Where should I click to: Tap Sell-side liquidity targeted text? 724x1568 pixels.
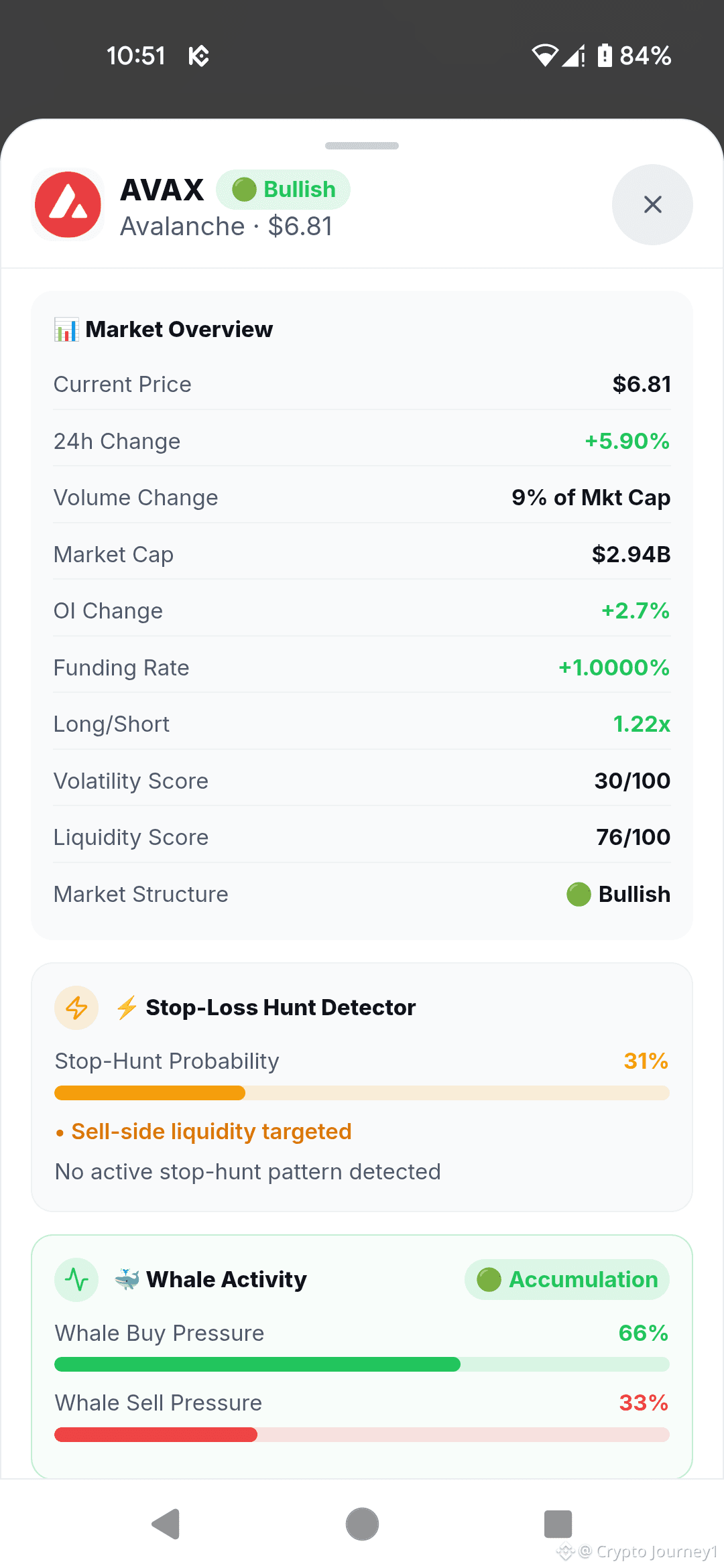tap(211, 1131)
